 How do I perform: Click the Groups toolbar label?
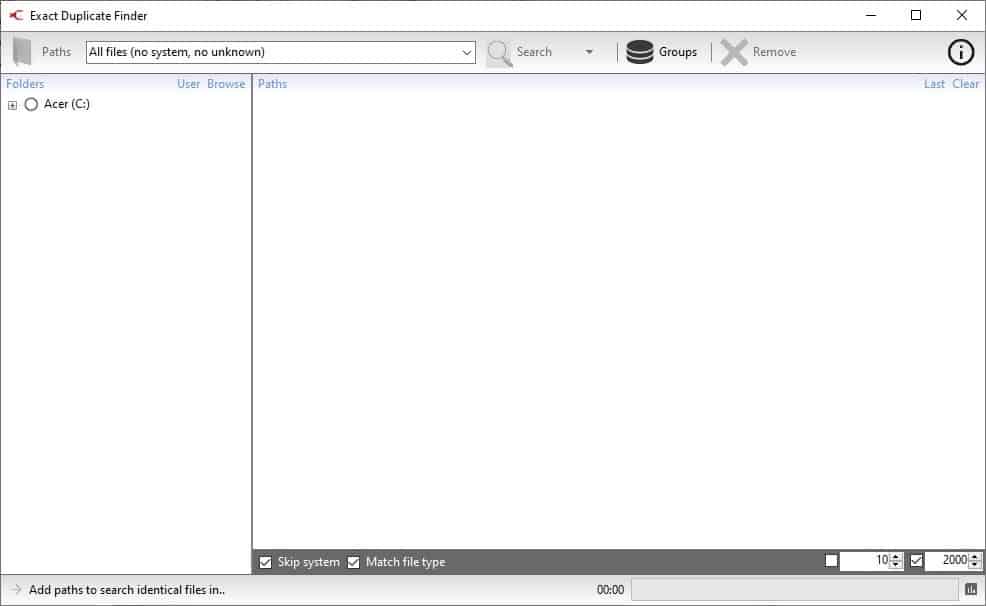point(677,52)
